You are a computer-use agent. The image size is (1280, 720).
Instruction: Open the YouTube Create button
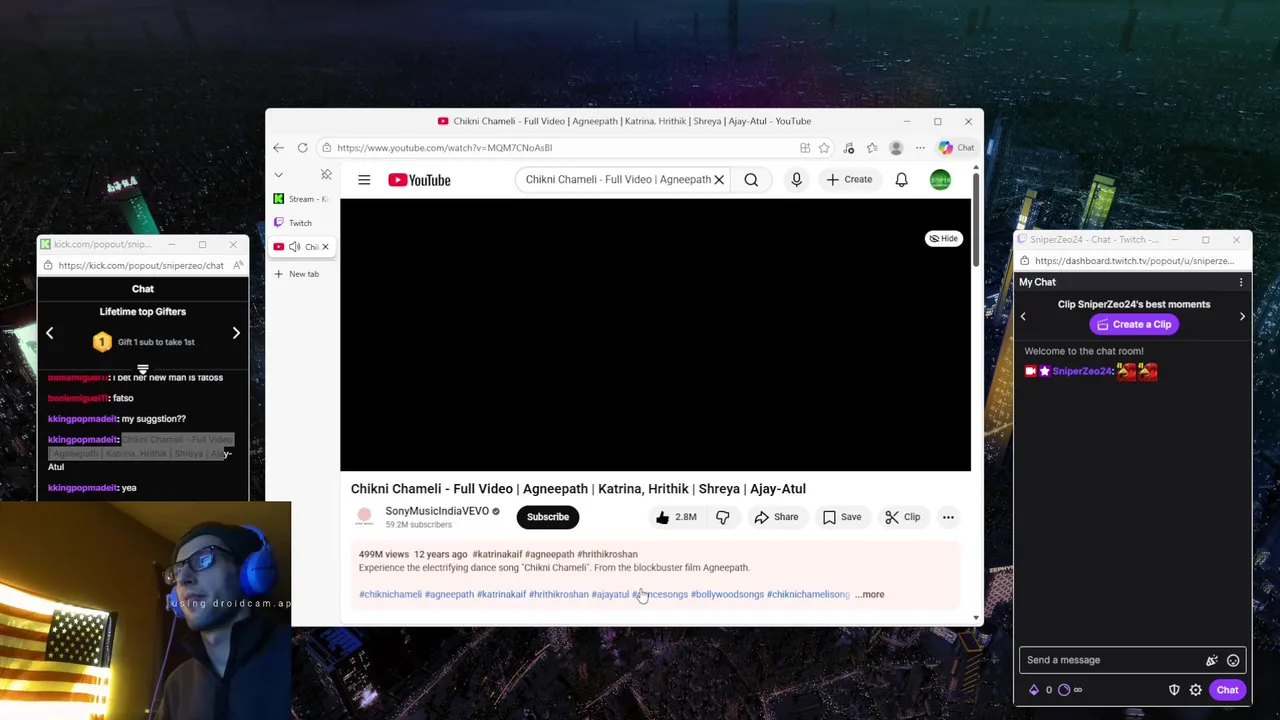click(849, 180)
